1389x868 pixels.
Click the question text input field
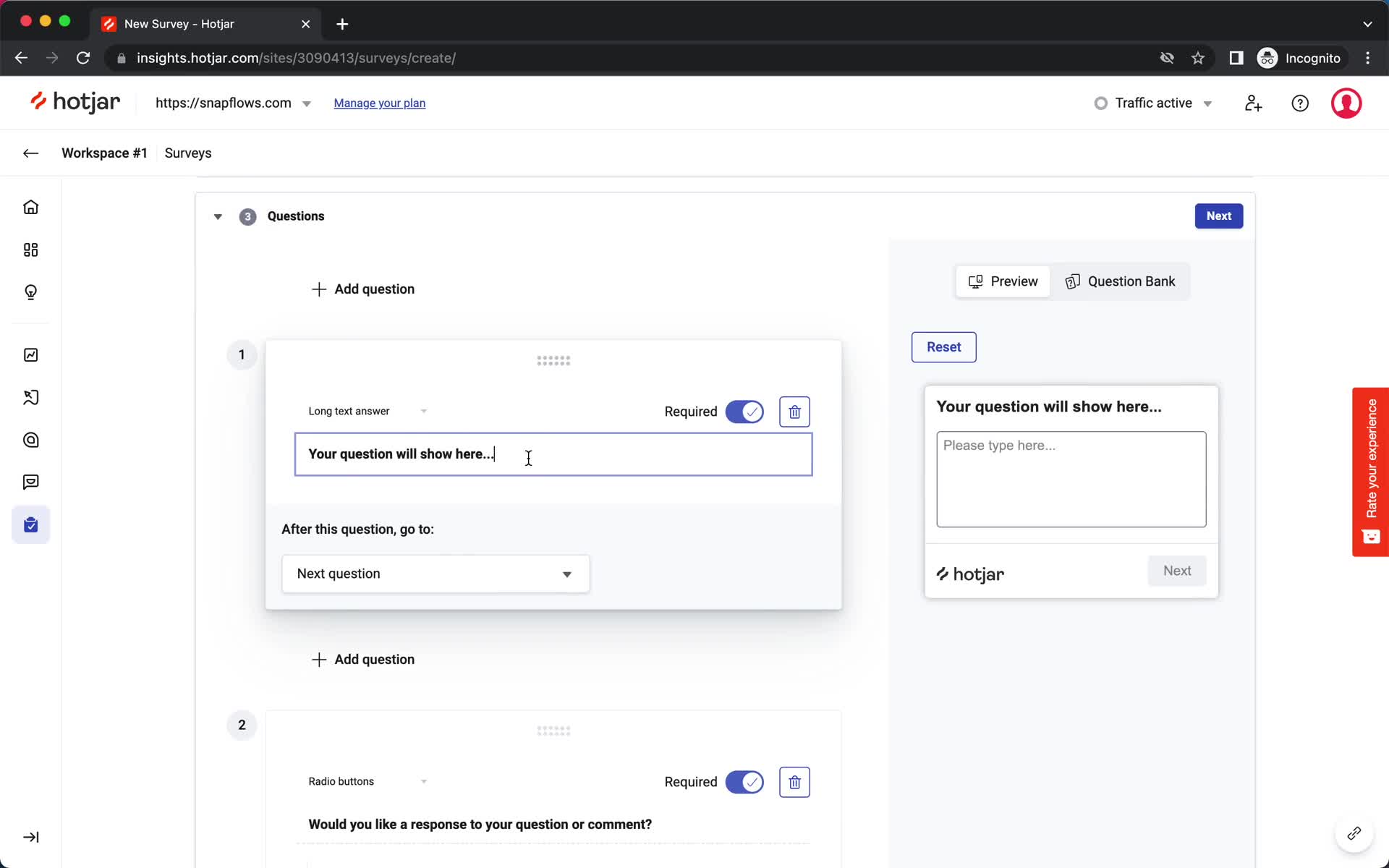[x=553, y=454]
